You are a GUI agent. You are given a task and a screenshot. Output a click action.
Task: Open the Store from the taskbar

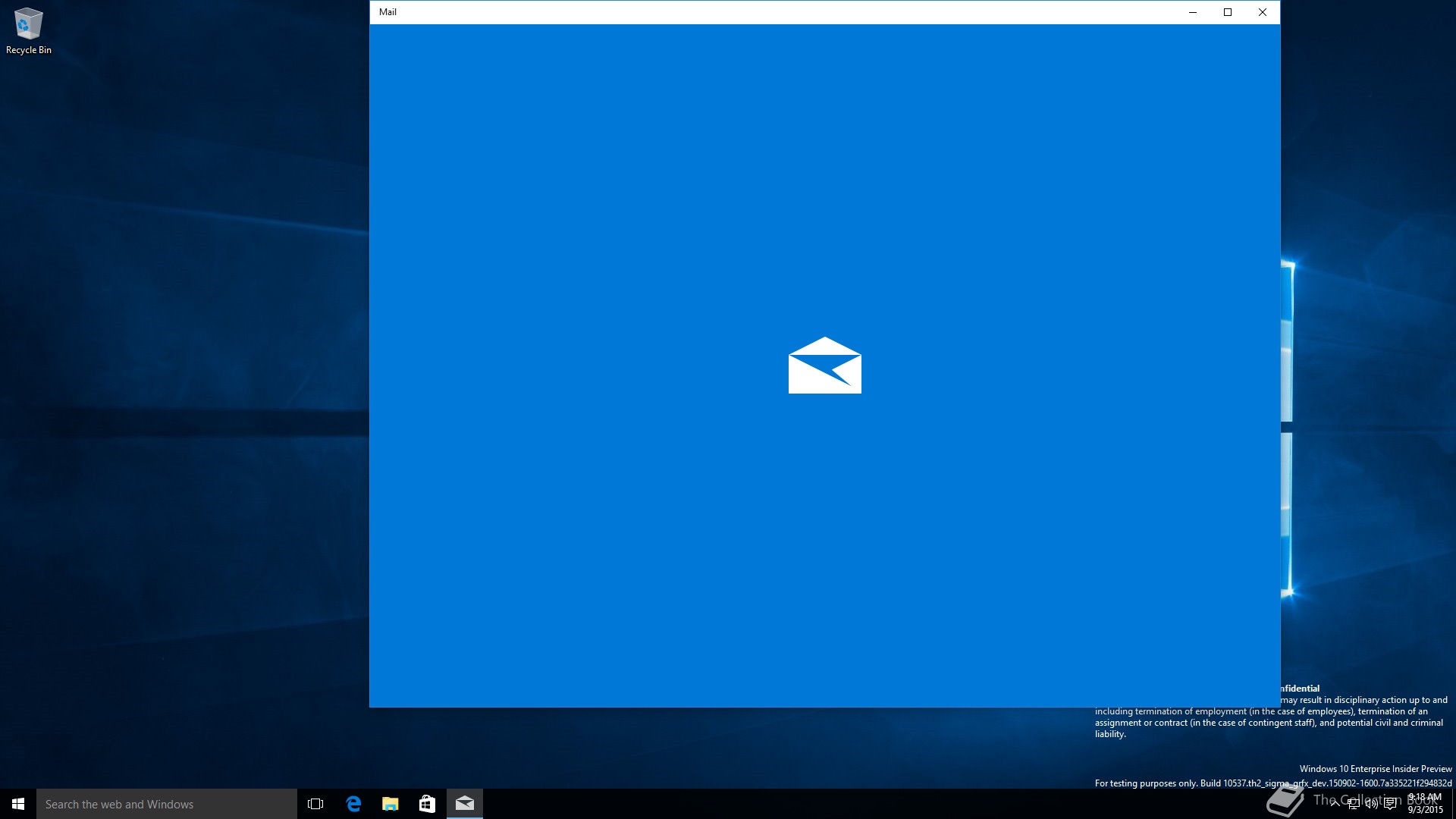427,804
